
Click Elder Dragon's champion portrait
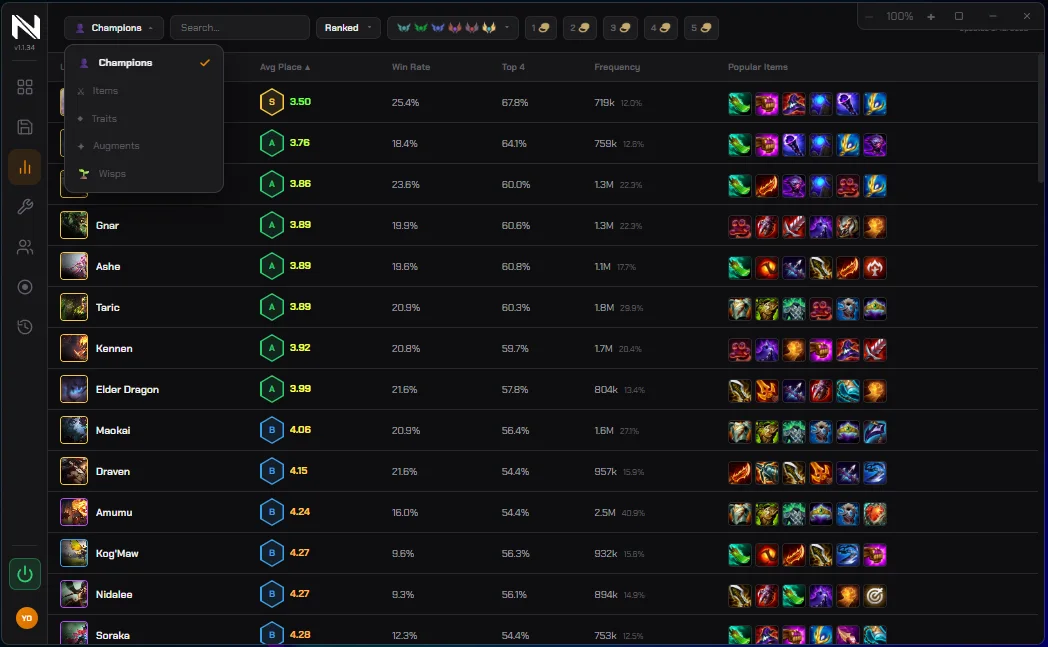point(74,389)
